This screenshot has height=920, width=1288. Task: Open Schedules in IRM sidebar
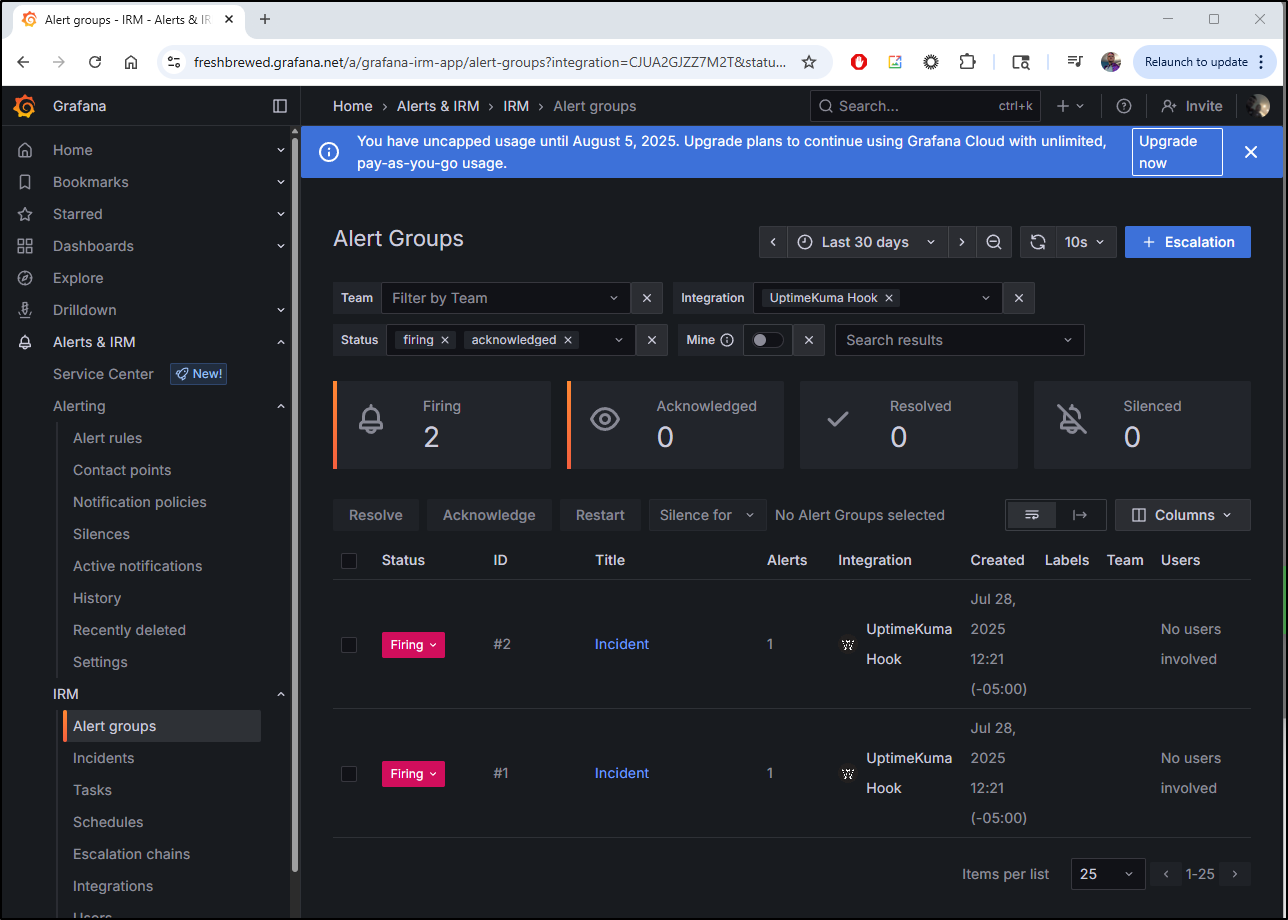(108, 822)
